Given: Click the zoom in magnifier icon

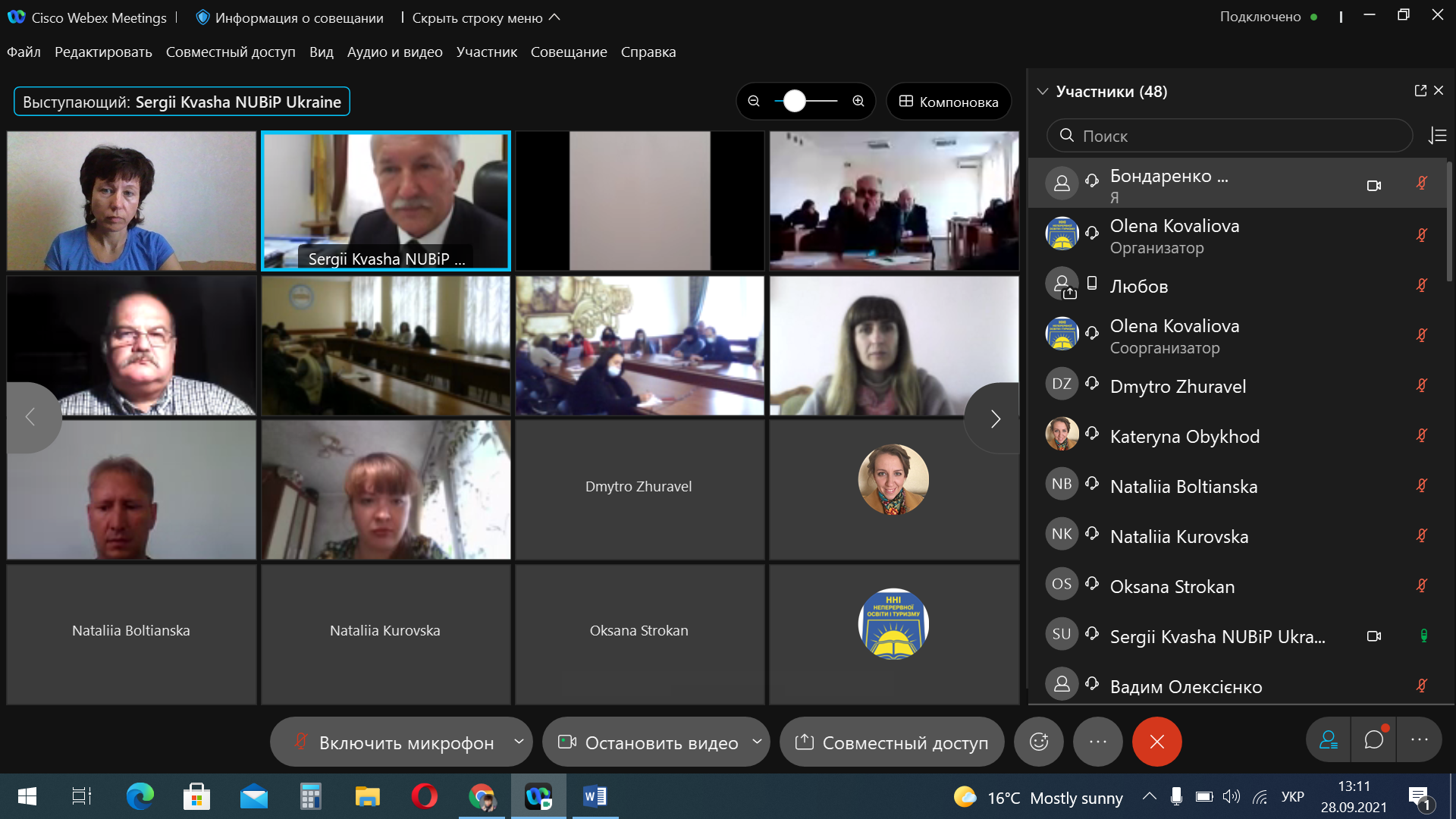Looking at the screenshot, I should tap(858, 101).
